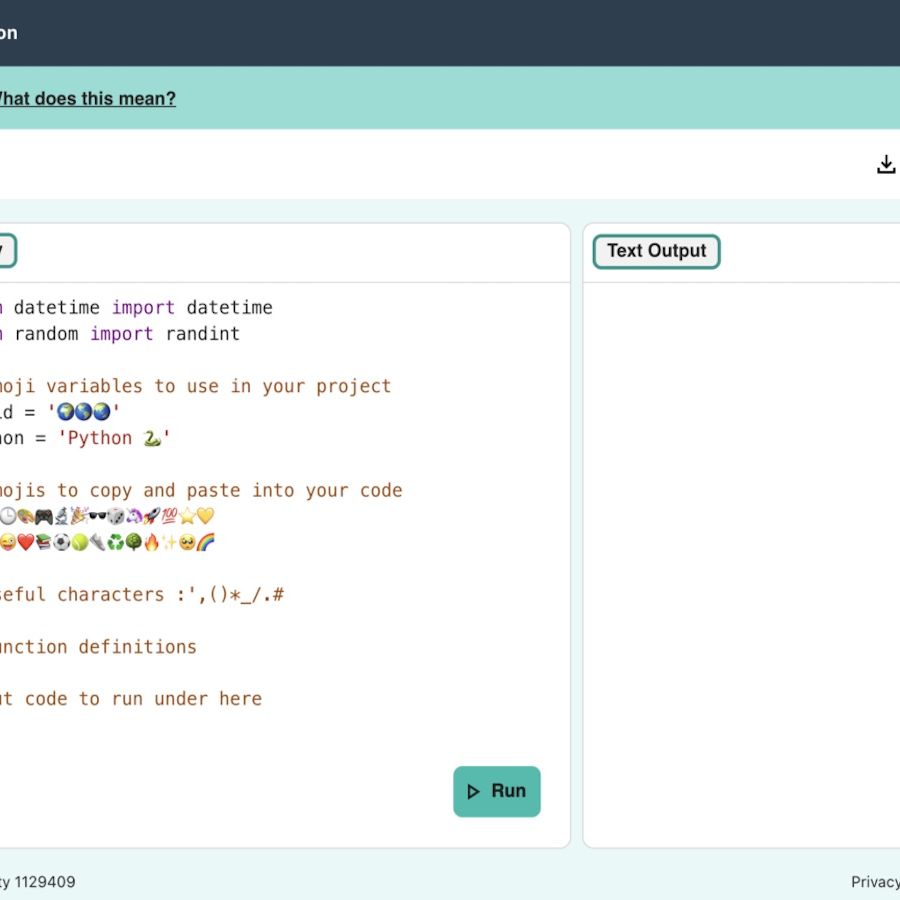Click the soccer ball emoji
The height and width of the screenshot is (900, 900).
(x=62, y=542)
